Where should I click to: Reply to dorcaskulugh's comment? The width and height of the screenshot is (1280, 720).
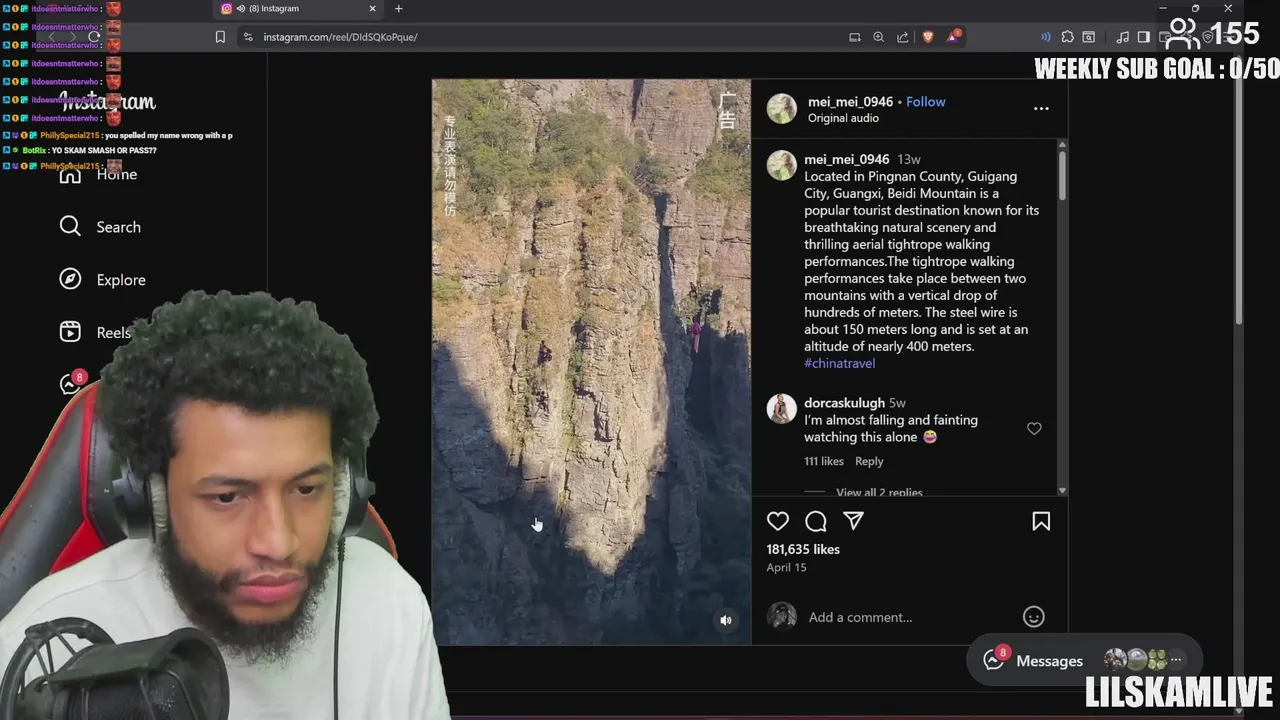click(869, 461)
